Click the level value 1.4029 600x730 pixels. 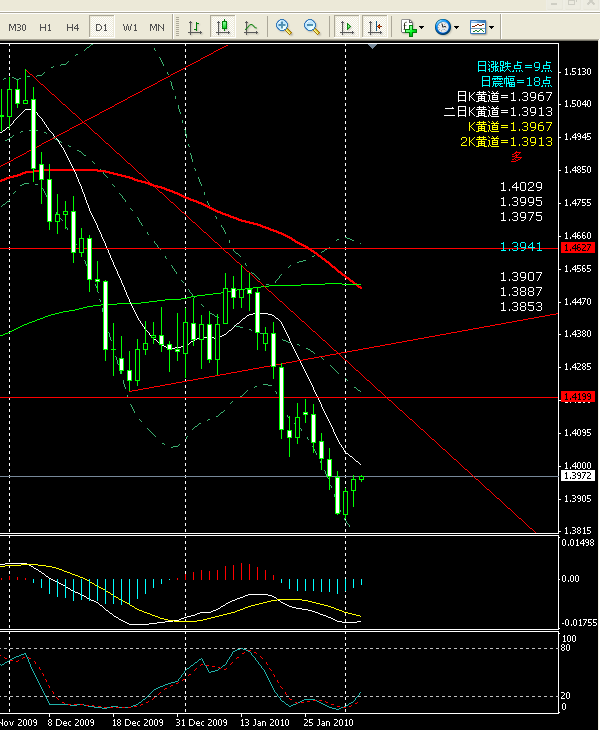(521, 187)
